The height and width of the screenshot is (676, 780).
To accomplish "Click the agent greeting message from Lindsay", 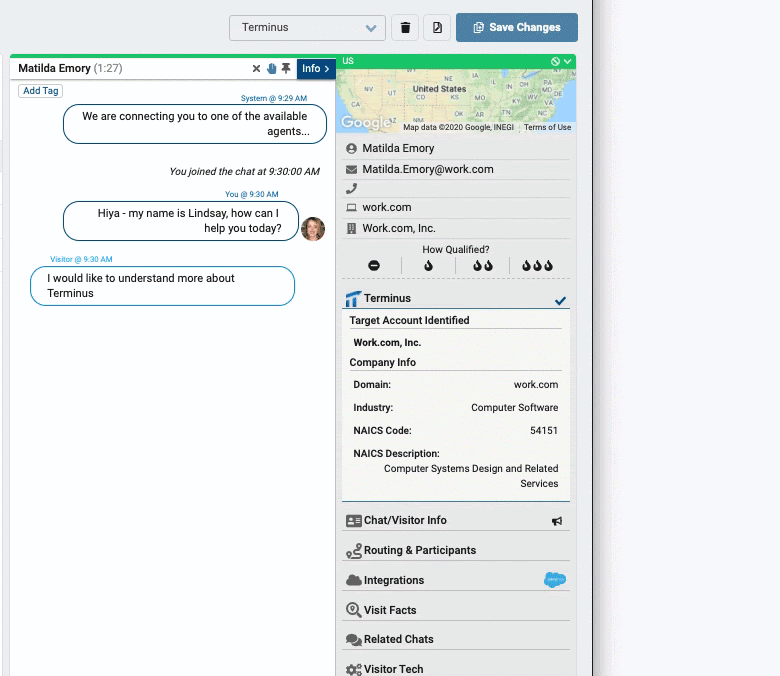I will [181, 221].
